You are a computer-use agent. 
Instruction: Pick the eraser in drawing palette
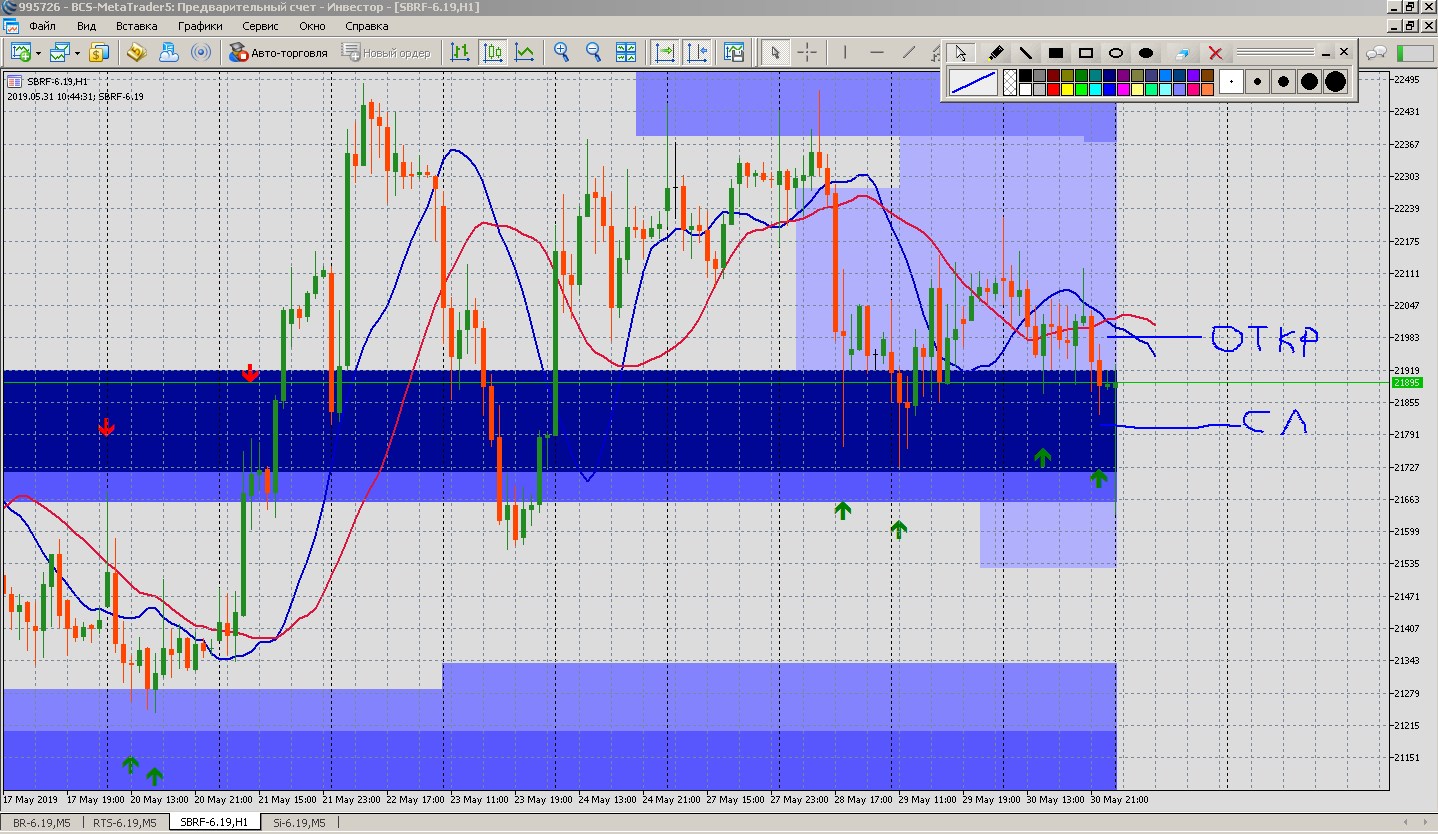[1183, 53]
